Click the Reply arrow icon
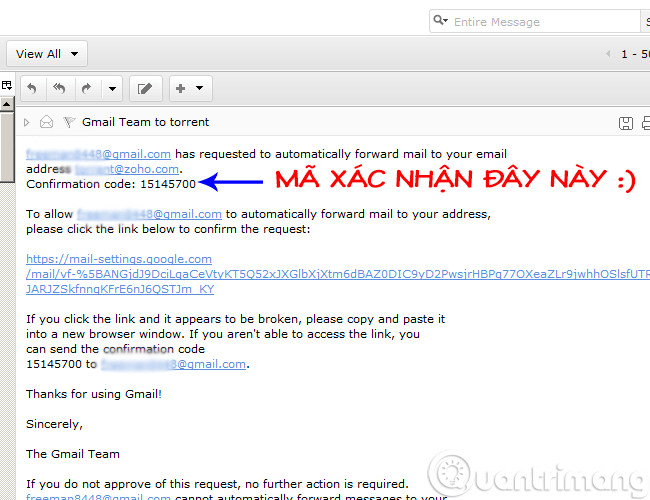650x500 pixels. (x=32, y=88)
